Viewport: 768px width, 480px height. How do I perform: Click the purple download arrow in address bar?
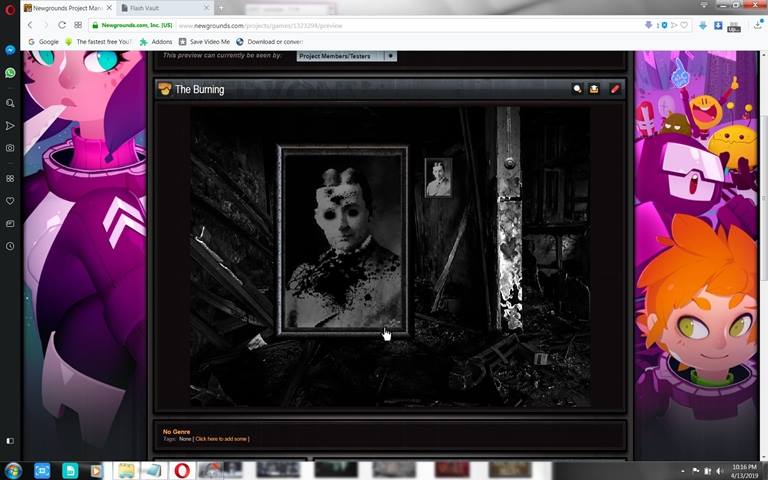coord(648,25)
